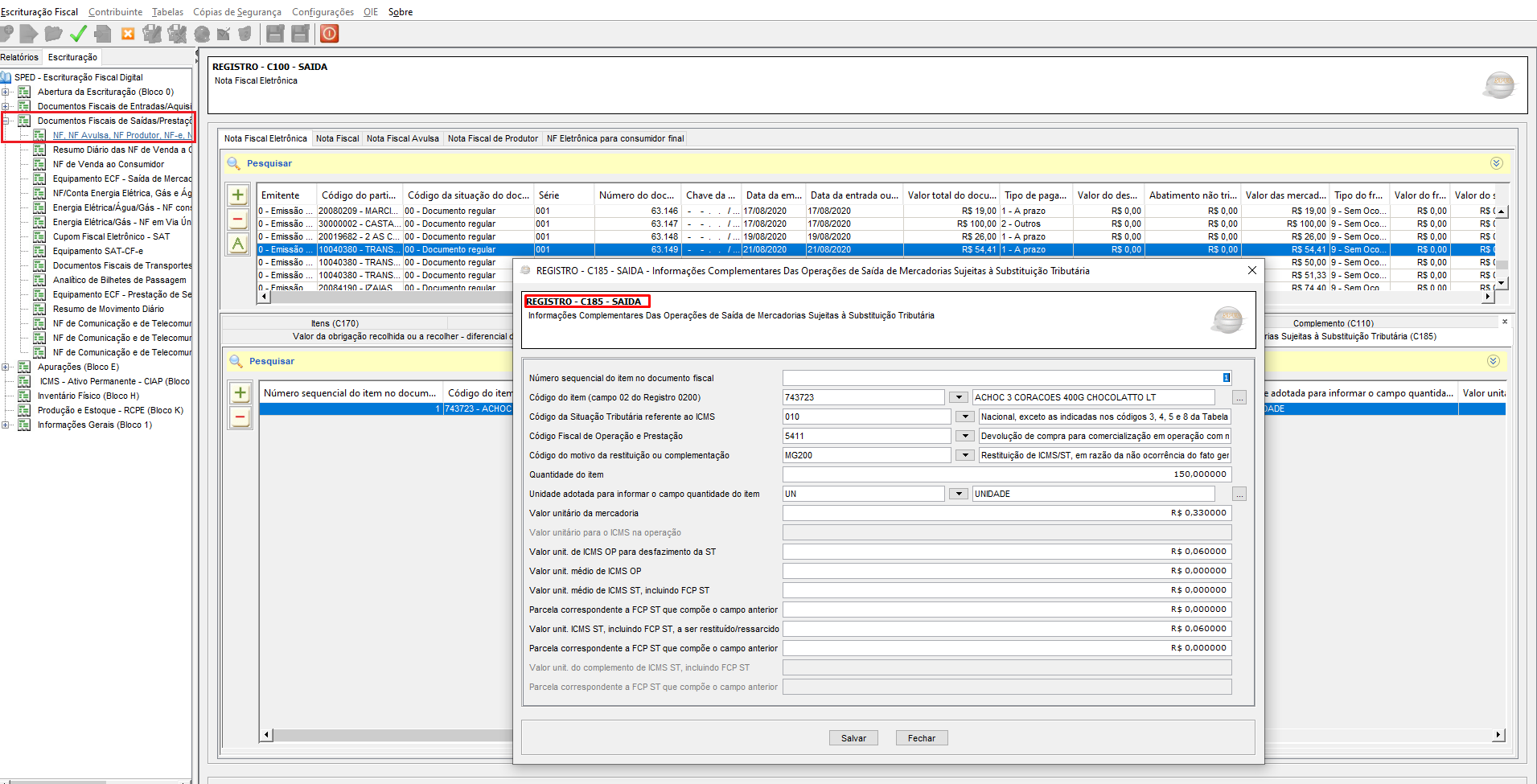Click the green plus add icon beside the notes table
The width and height of the screenshot is (1537, 784).
pyautogui.click(x=238, y=195)
